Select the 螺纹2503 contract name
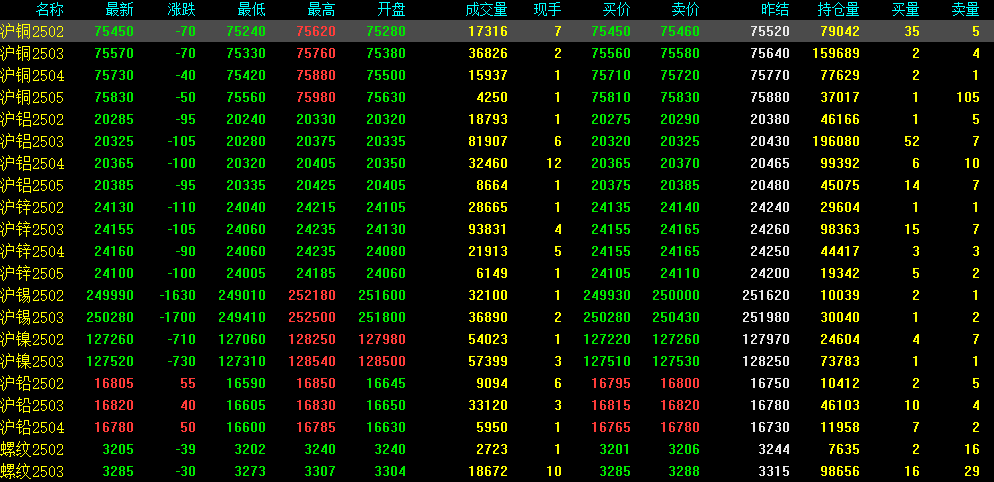This screenshot has width=994, height=482. tap(32, 471)
